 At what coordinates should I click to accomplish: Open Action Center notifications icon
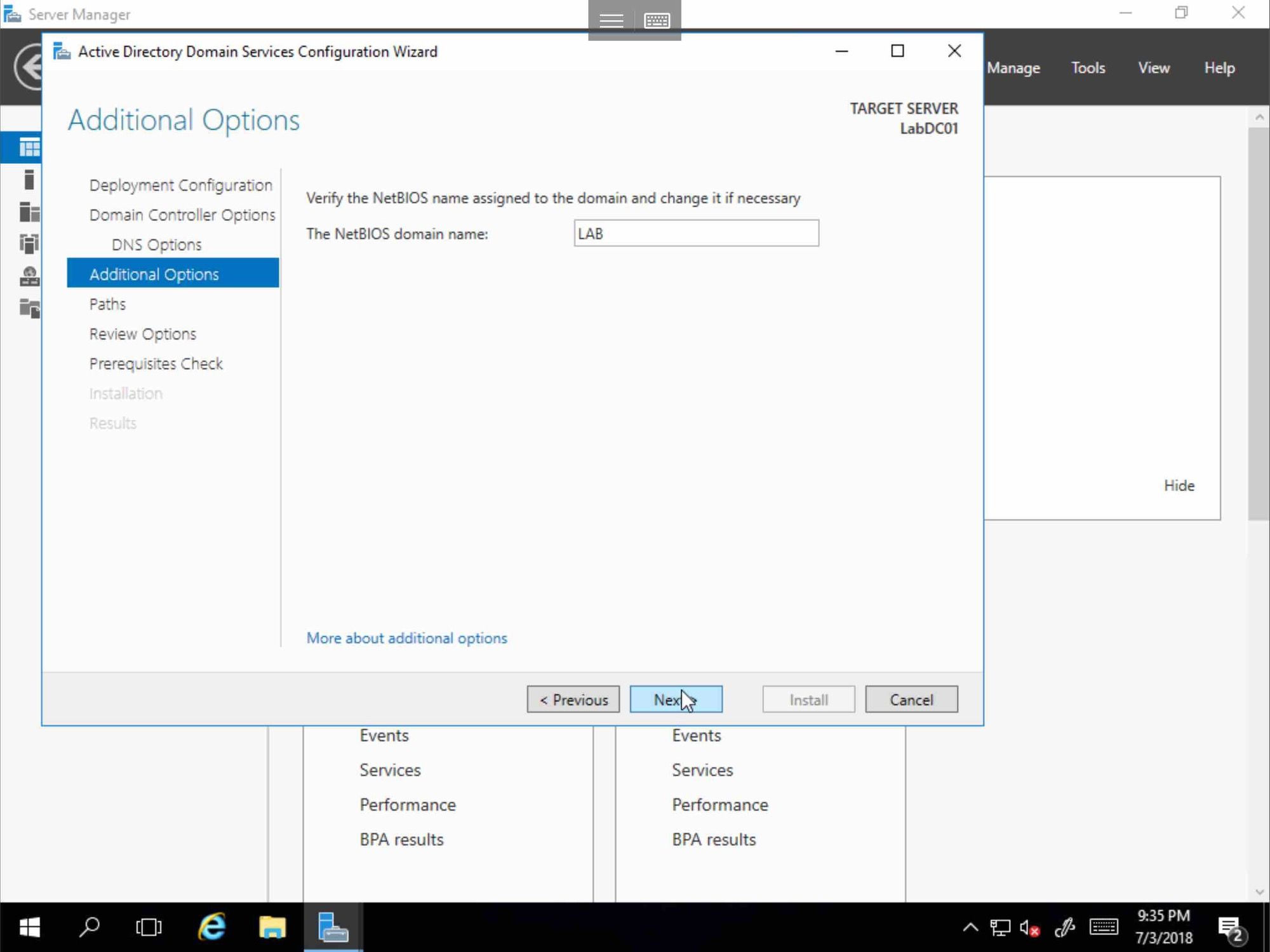coord(1233,929)
